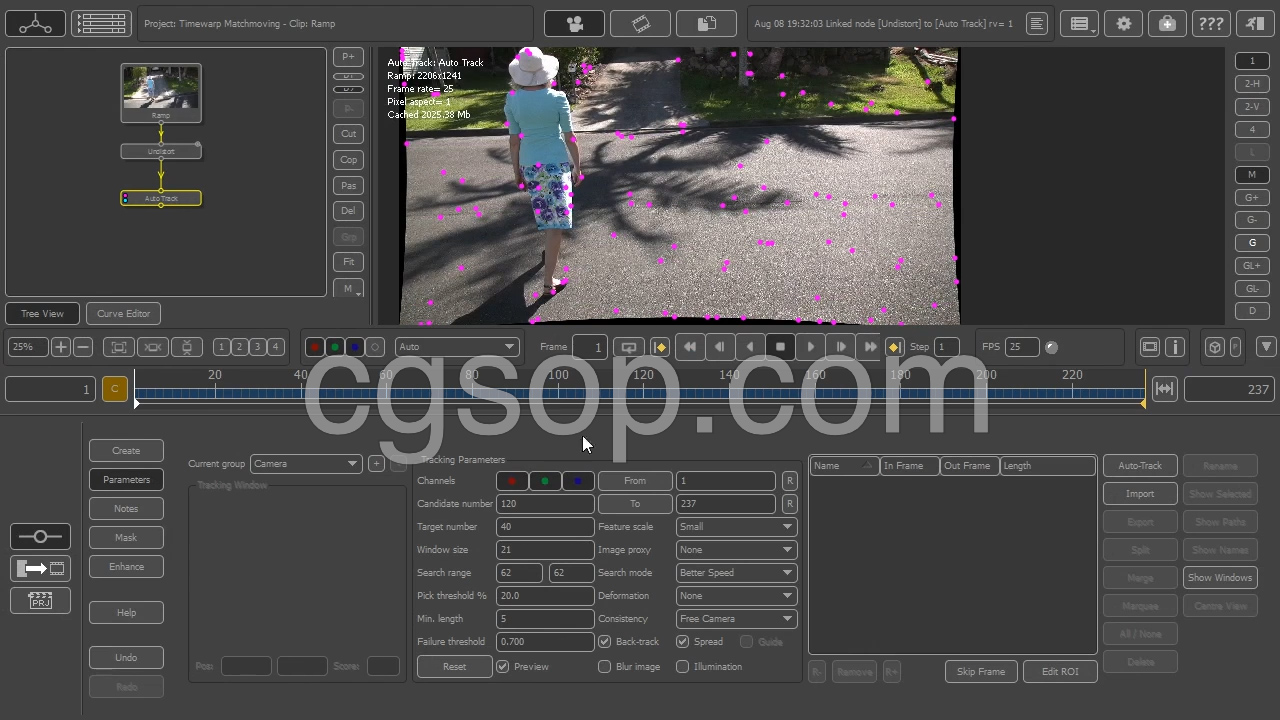Play the clip backward
This screenshot has width=1280, height=720.
tap(750, 347)
